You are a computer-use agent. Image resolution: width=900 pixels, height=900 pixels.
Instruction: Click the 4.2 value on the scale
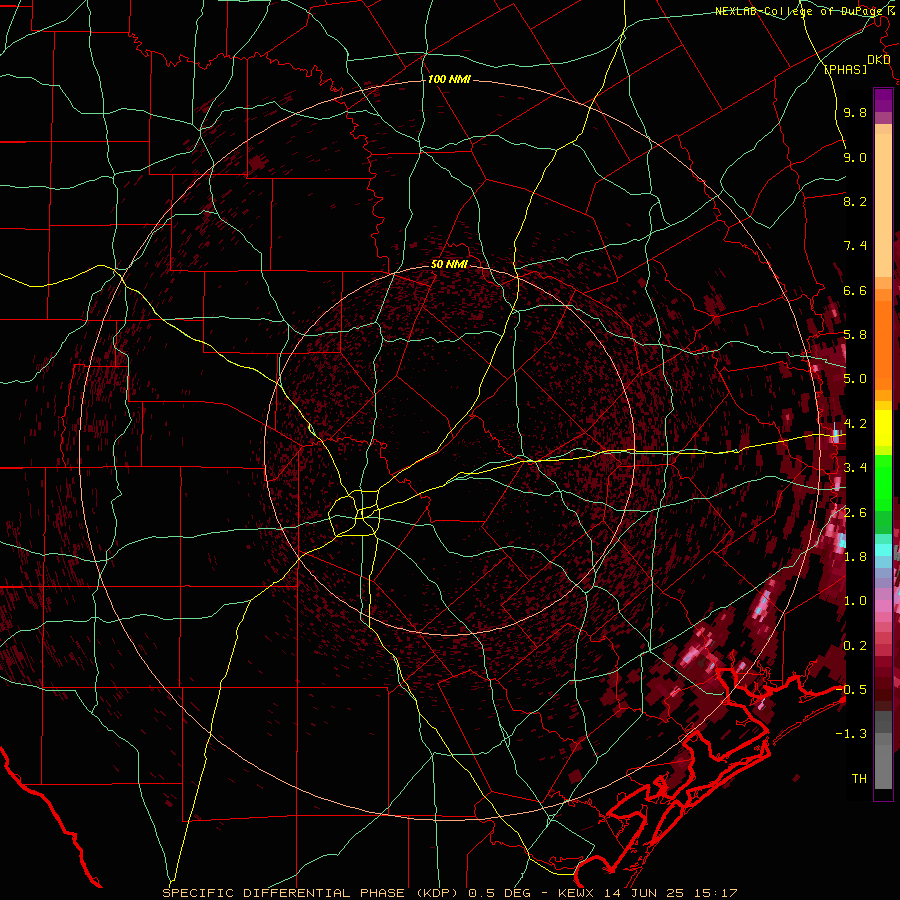click(x=855, y=424)
